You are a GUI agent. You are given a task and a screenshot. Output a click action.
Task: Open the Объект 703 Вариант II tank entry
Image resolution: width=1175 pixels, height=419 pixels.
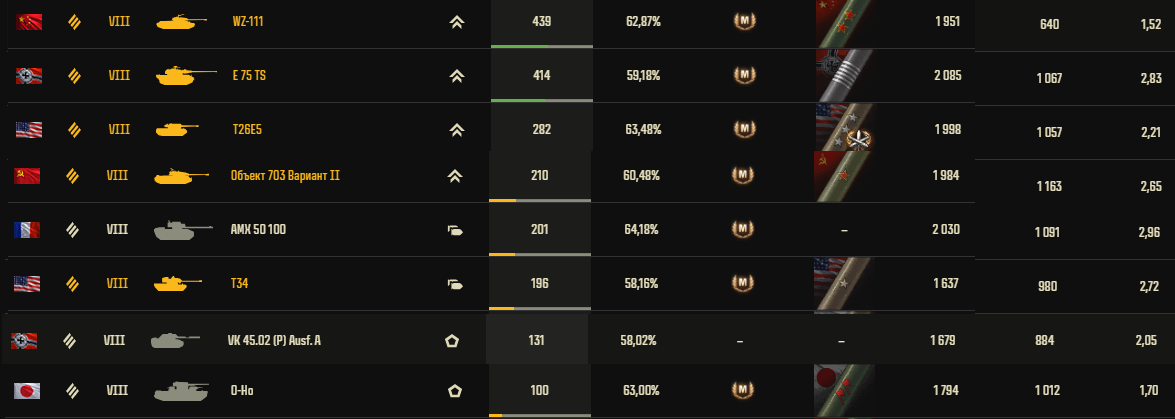285,176
